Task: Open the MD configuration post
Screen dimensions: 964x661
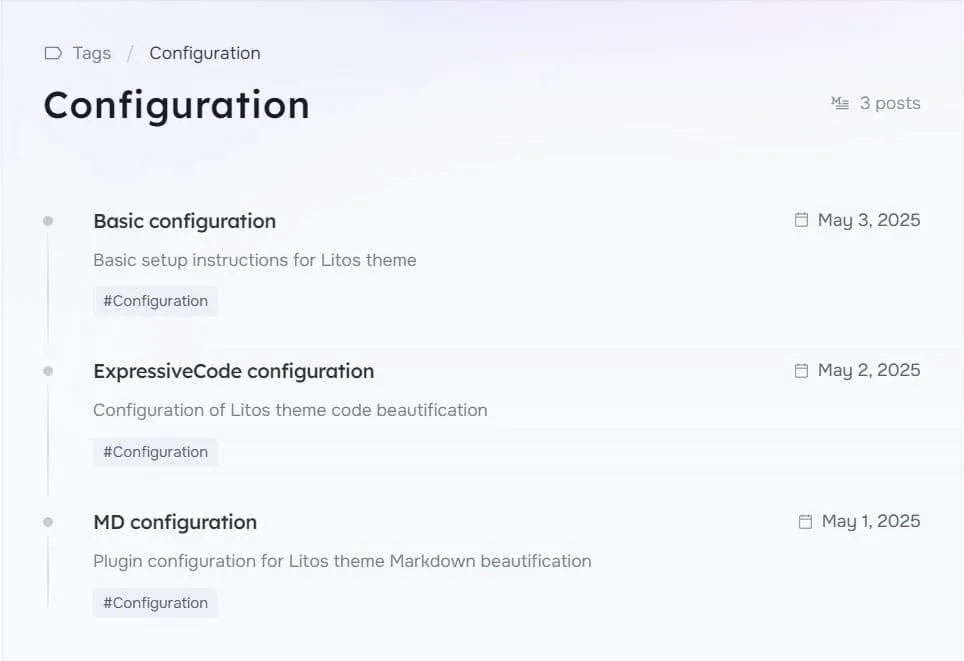Action: click(175, 522)
